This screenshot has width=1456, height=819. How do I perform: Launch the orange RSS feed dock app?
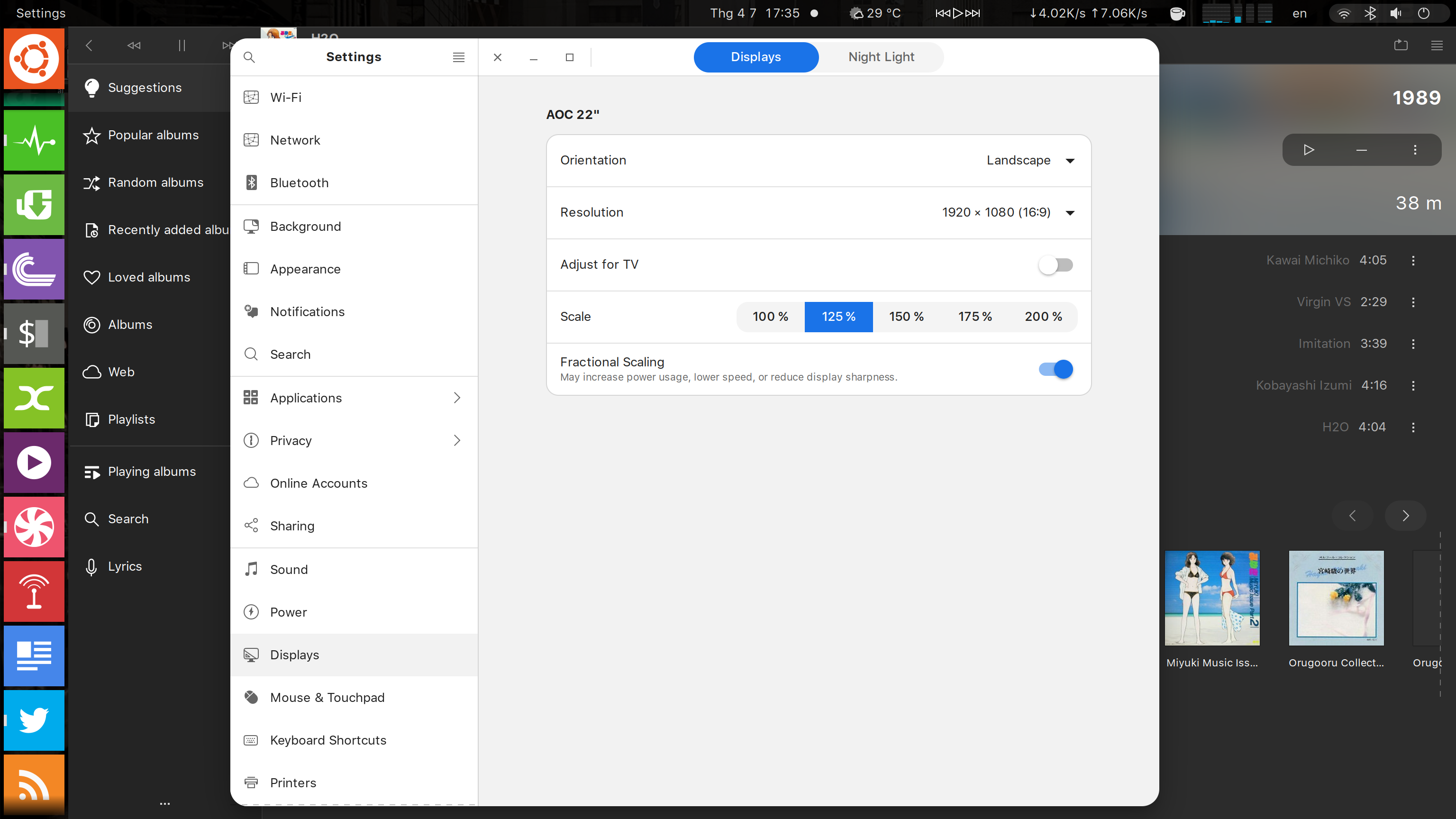coord(34,784)
